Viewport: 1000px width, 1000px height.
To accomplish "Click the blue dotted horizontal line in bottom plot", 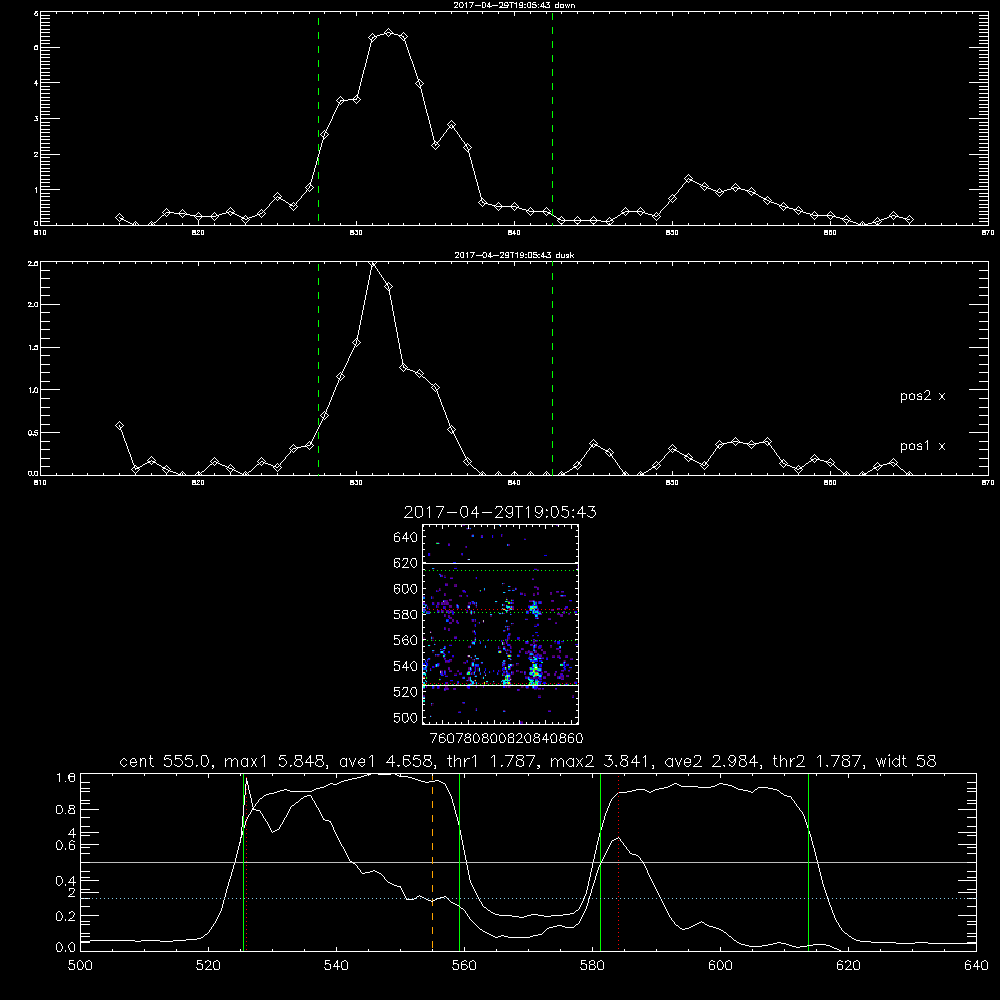I will [x=528, y=898].
